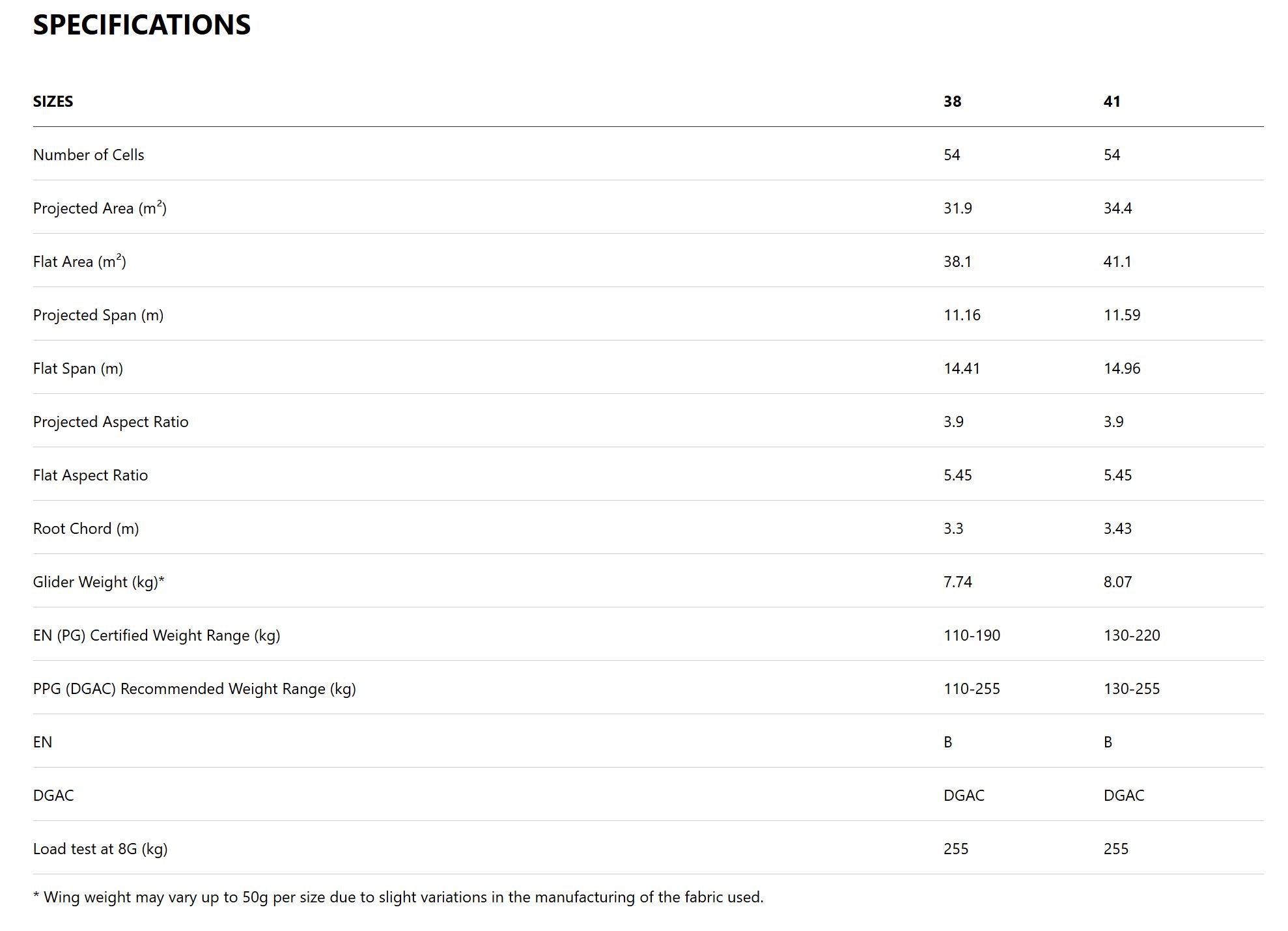Click the PPG (DGAC) Recommended Weight Range label
Viewport: 1288px width, 931px height.
(195, 689)
